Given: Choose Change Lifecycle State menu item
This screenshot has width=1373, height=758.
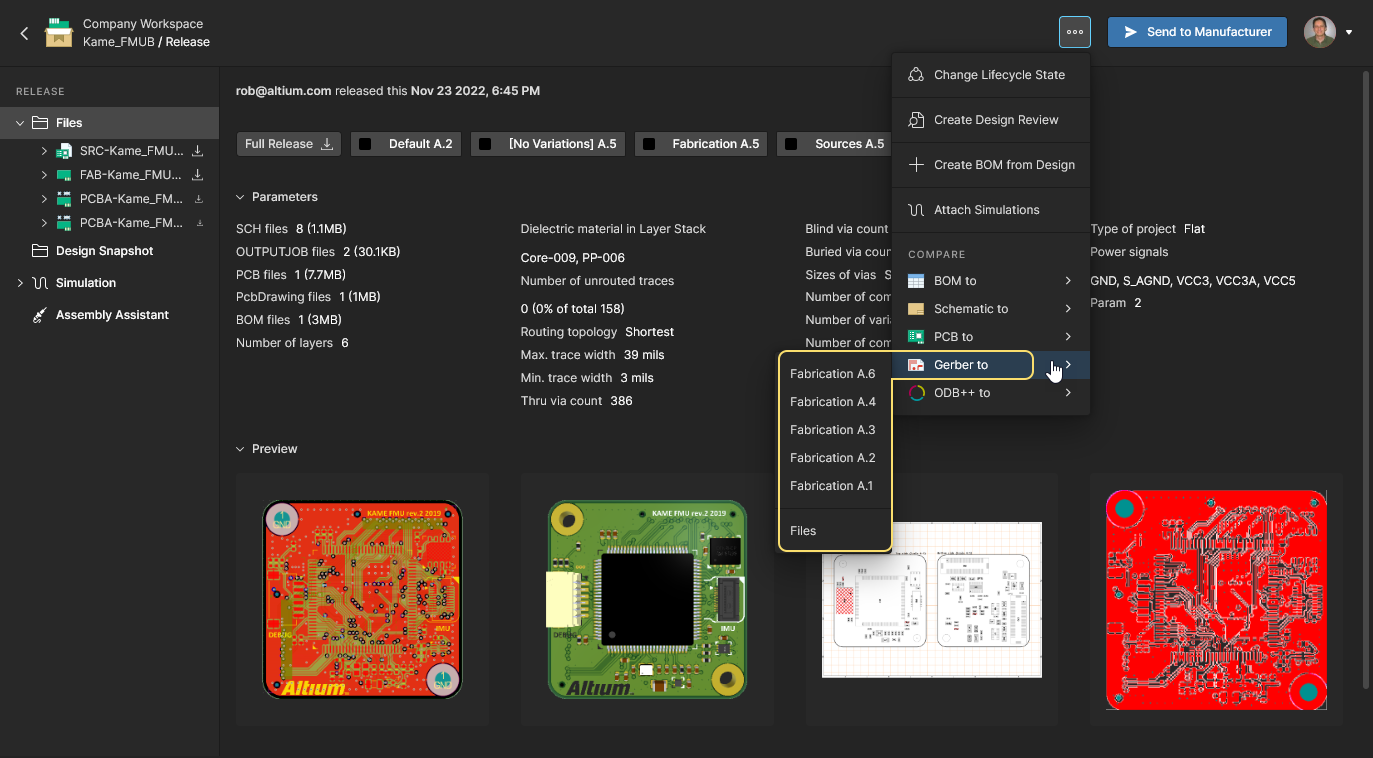Looking at the screenshot, I should pyautogui.click(x=991, y=75).
